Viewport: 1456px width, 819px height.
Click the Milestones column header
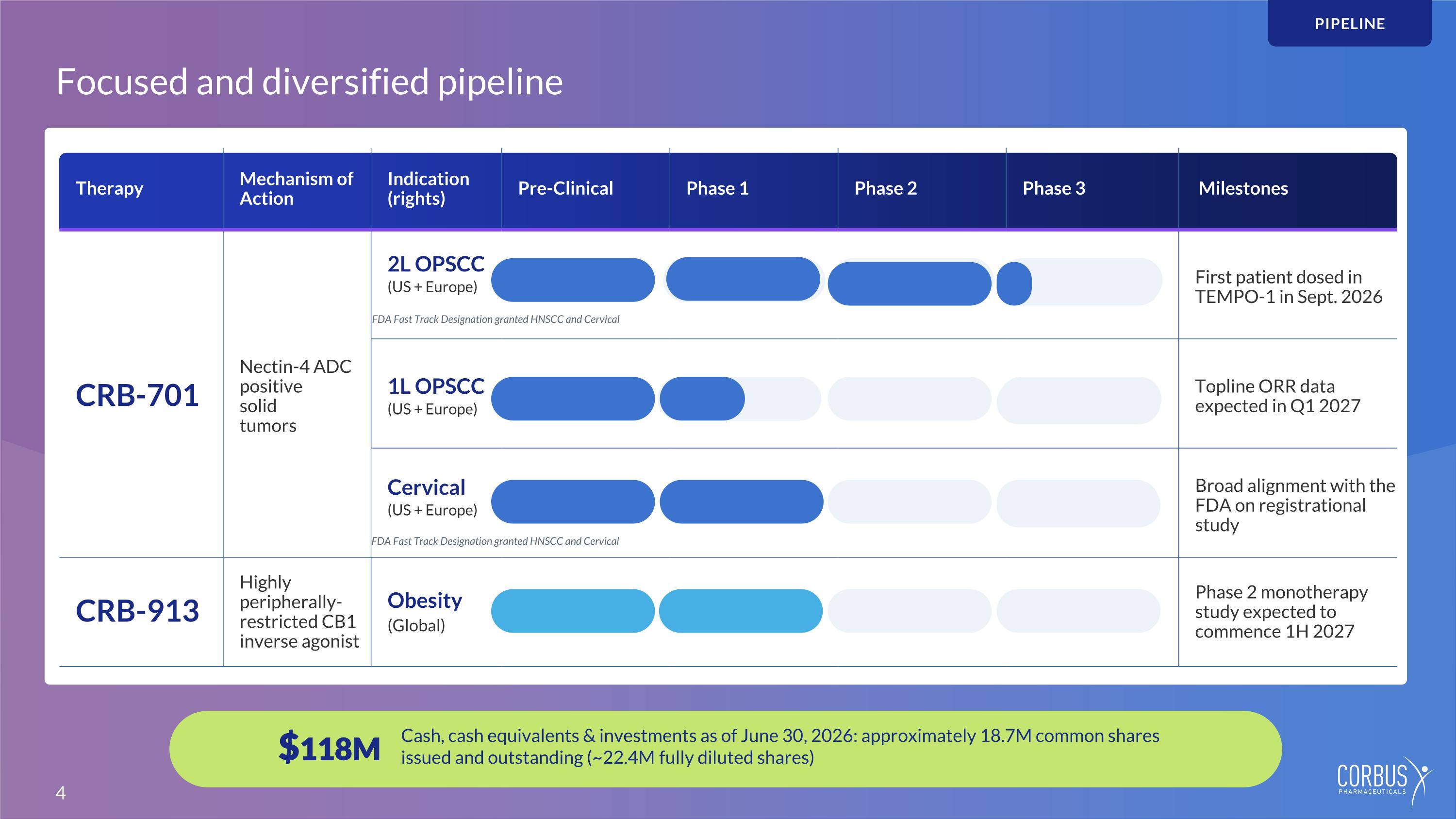point(1243,188)
